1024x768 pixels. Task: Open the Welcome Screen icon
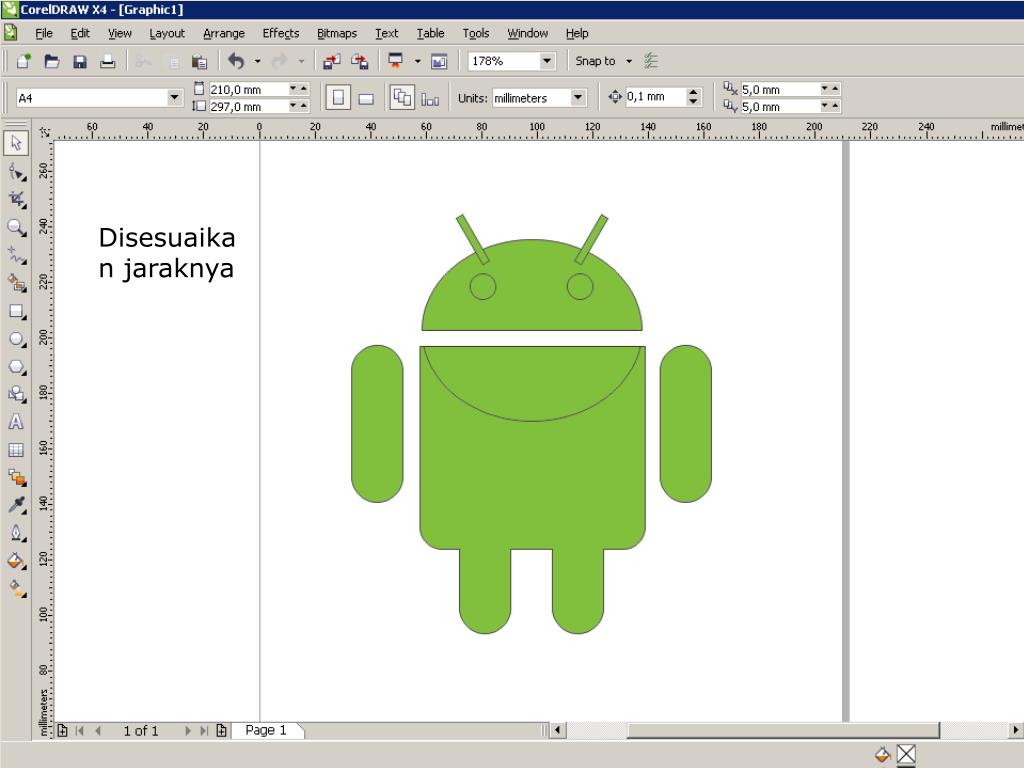pyautogui.click(x=439, y=61)
